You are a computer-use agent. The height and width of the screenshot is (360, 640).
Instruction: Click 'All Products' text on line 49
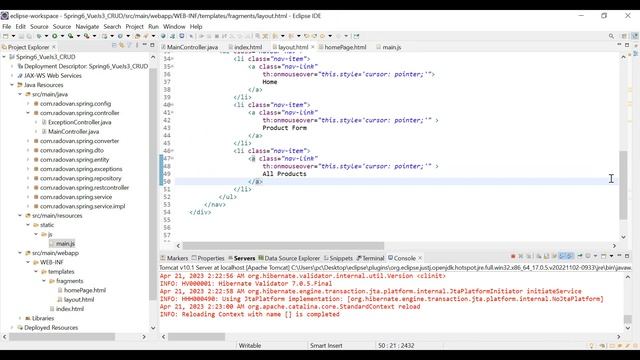[x=284, y=174]
